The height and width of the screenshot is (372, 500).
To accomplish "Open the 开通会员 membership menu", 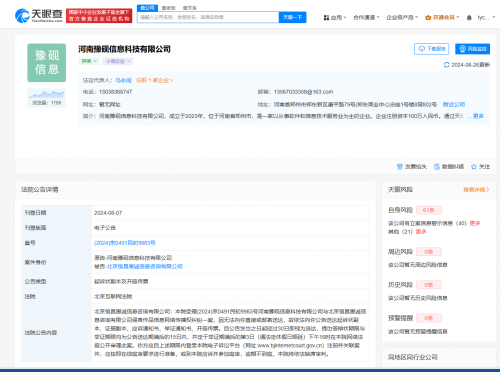I will pyautogui.click(x=442, y=17).
